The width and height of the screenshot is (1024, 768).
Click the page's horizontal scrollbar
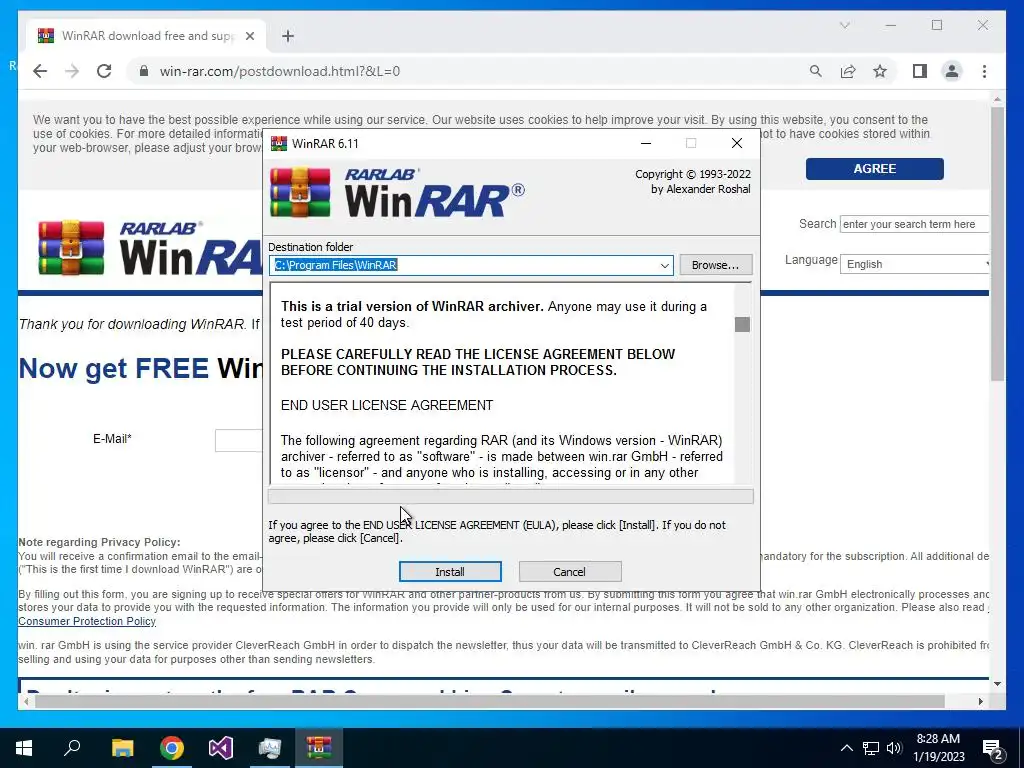[x=490, y=701]
